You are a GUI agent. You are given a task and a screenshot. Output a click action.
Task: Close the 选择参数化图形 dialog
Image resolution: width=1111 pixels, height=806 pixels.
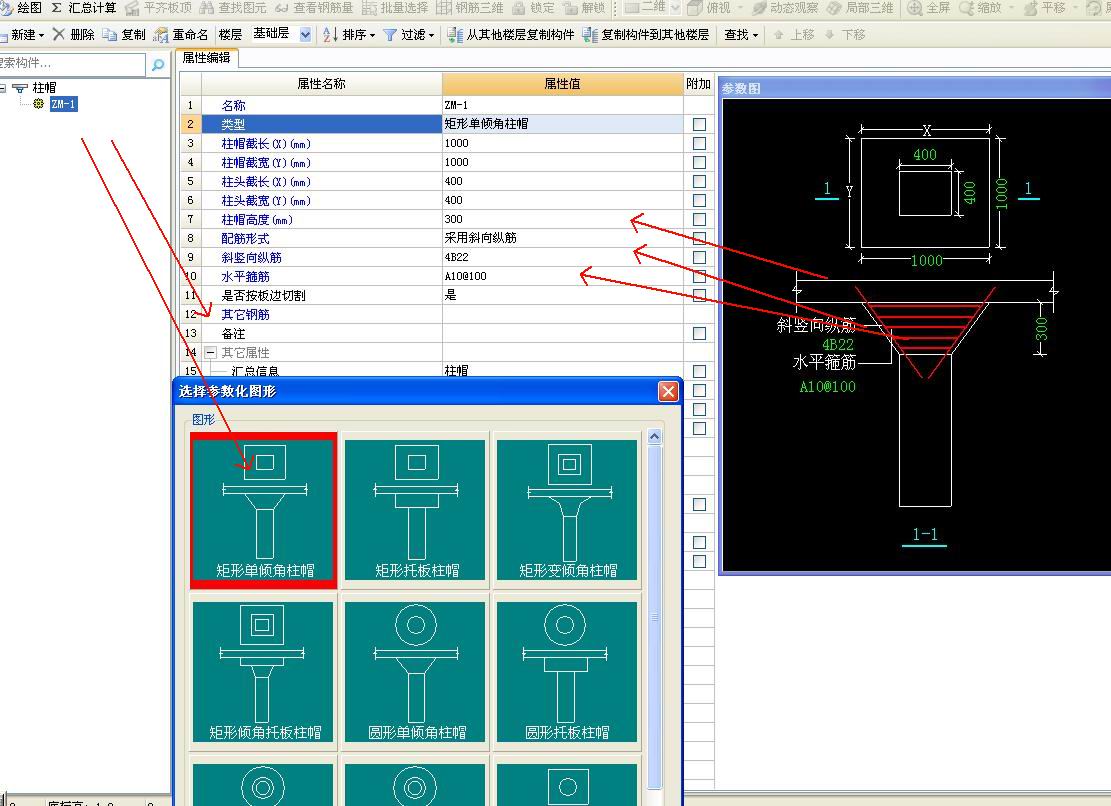coord(668,392)
